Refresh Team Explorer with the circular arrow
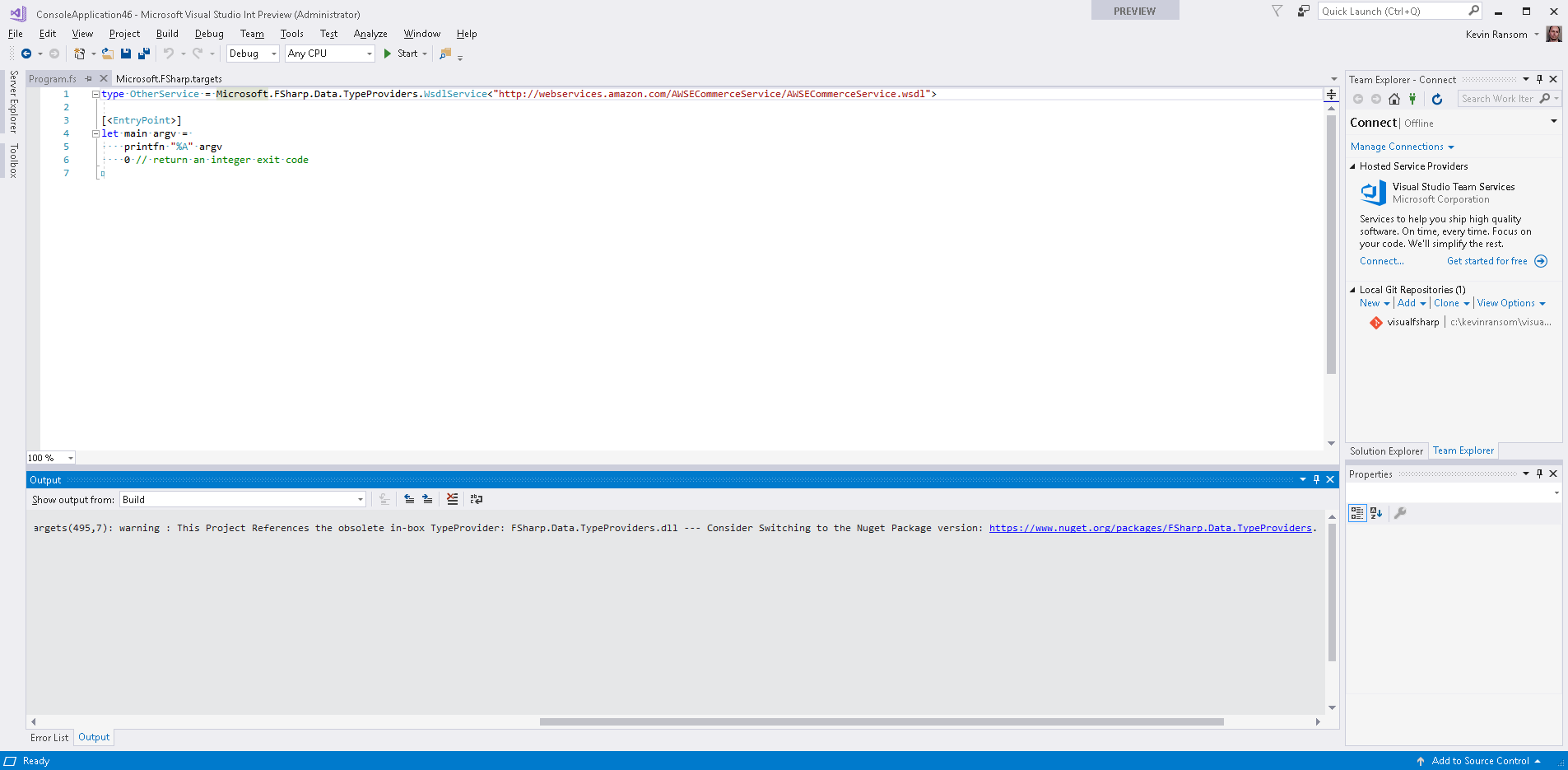This screenshot has width=1568, height=770. click(x=1437, y=99)
